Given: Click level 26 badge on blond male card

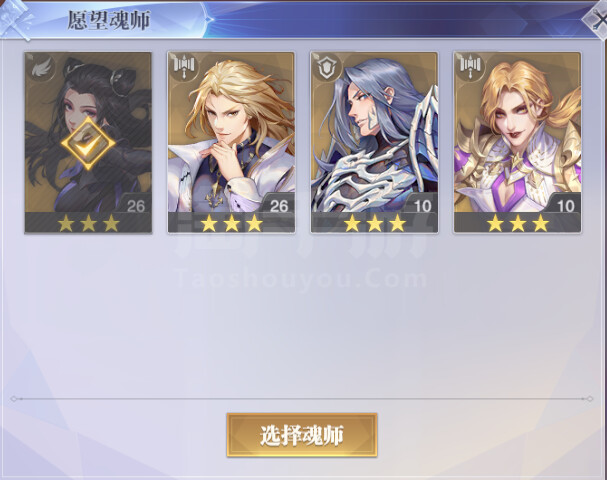Looking at the screenshot, I should tap(278, 206).
